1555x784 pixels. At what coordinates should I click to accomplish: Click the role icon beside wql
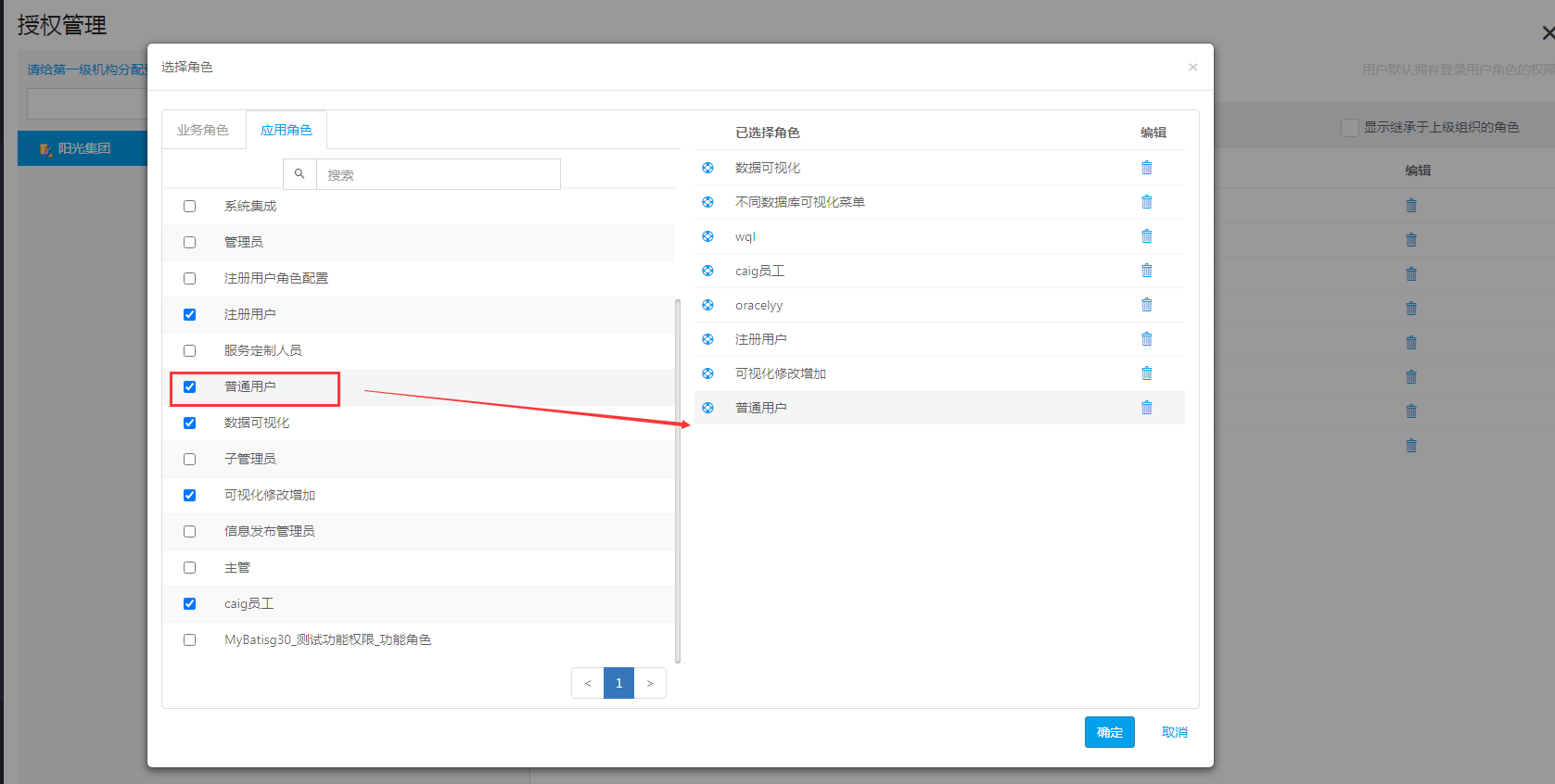coord(707,236)
